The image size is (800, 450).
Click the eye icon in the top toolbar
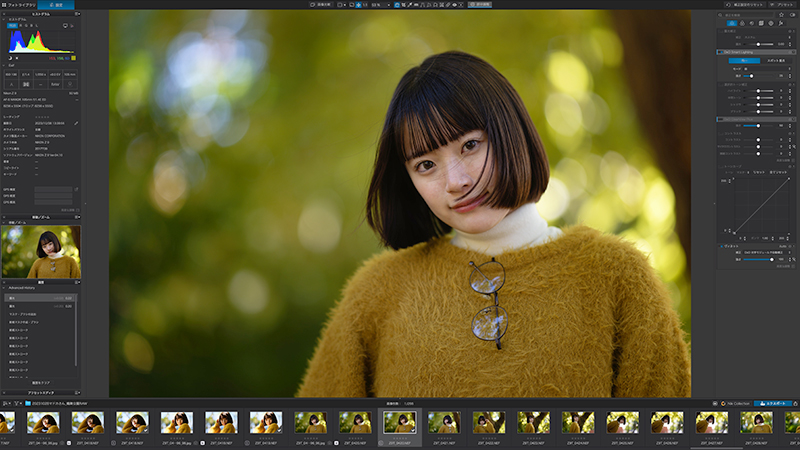pos(454,5)
